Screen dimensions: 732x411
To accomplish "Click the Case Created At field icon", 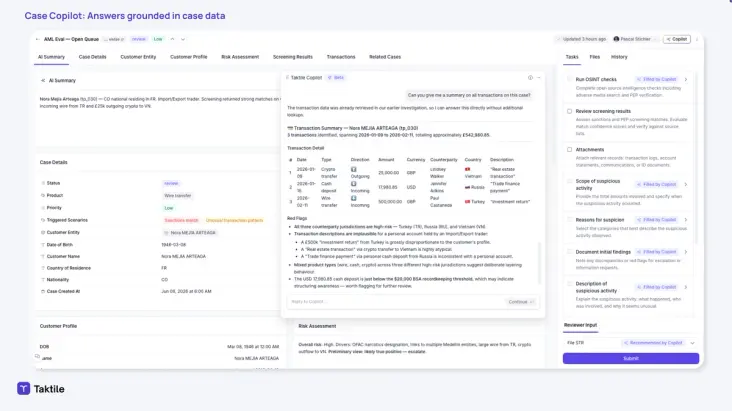I will [43, 291].
